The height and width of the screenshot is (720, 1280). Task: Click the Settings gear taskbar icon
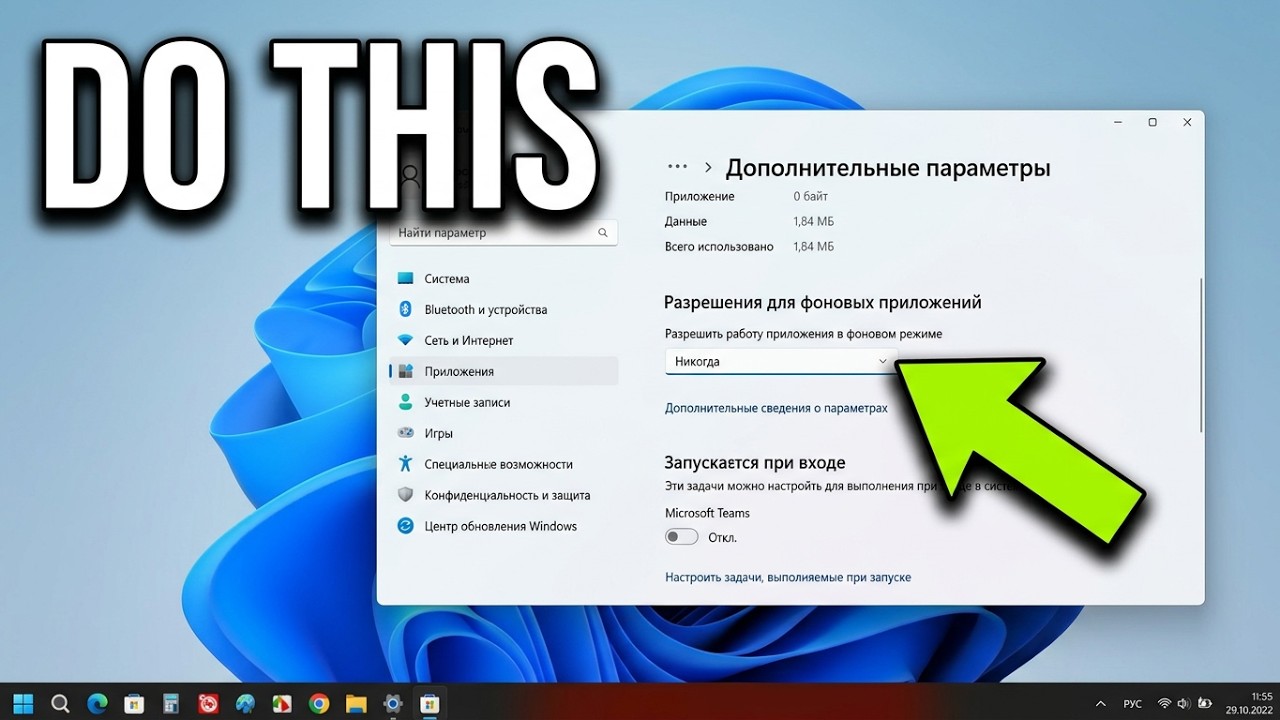click(393, 703)
